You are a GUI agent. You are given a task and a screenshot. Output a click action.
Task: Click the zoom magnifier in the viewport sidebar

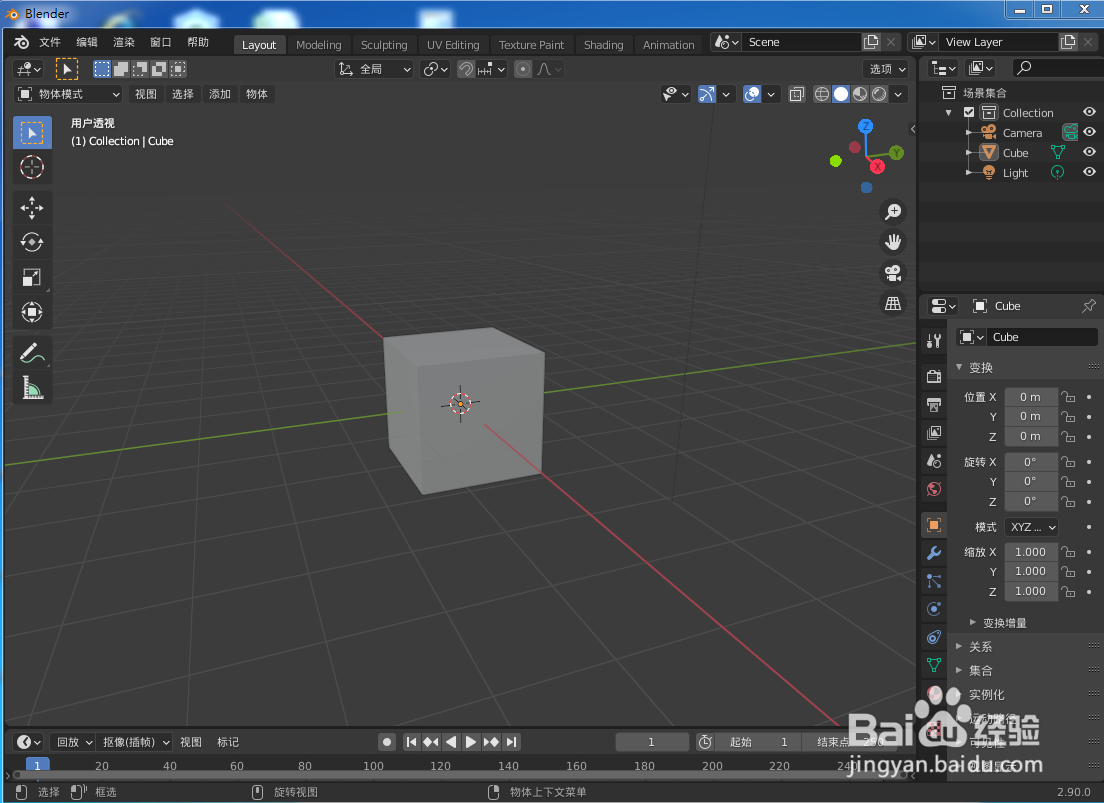pyautogui.click(x=892, y=211)
